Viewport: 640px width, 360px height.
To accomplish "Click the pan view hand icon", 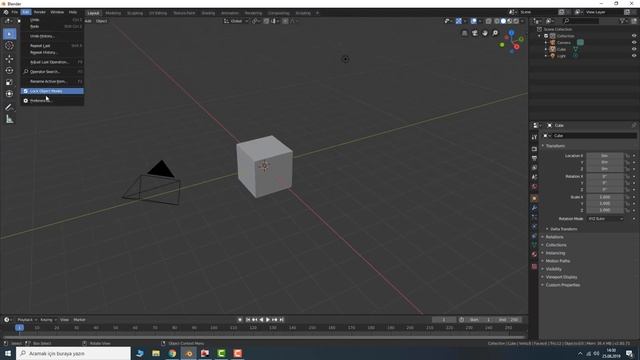I will coord(485,33).
